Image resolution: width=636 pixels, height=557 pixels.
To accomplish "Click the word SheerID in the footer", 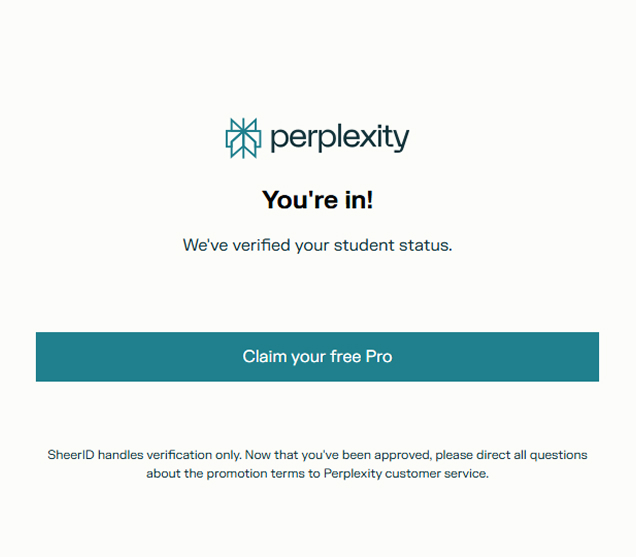I will coord(70,455).
